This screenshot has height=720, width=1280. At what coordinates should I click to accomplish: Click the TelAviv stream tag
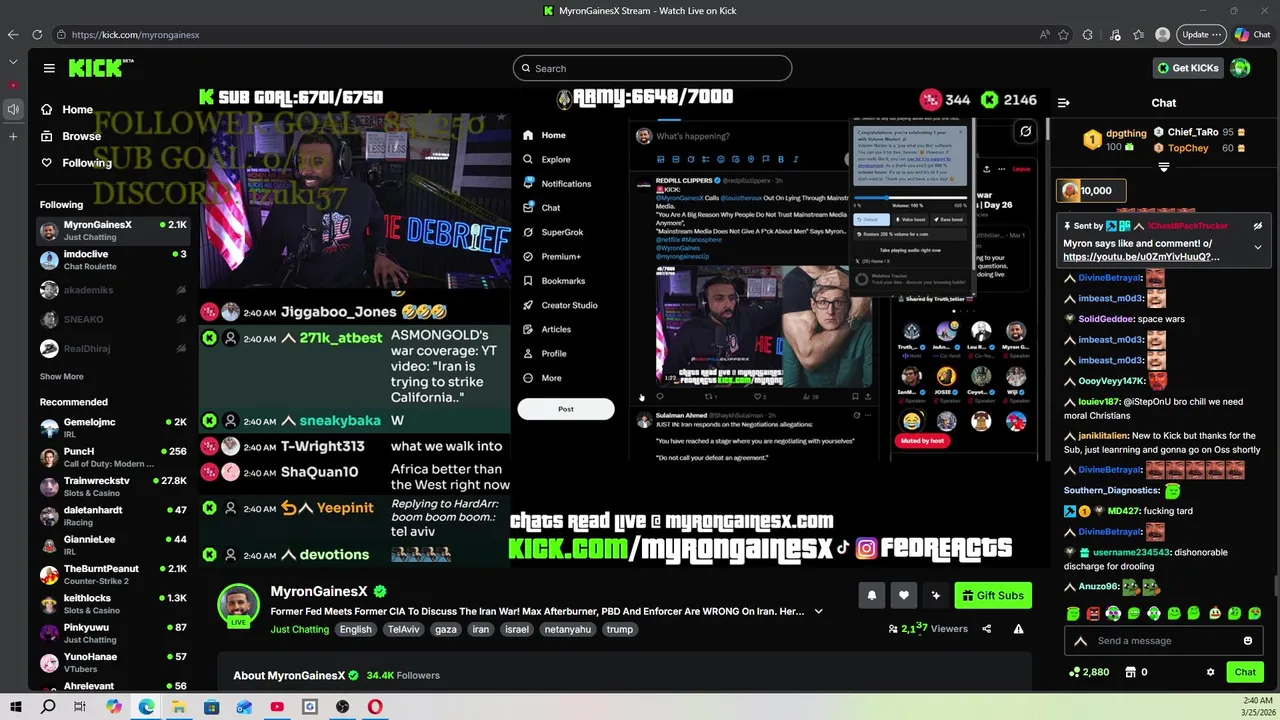pos(404,629)
